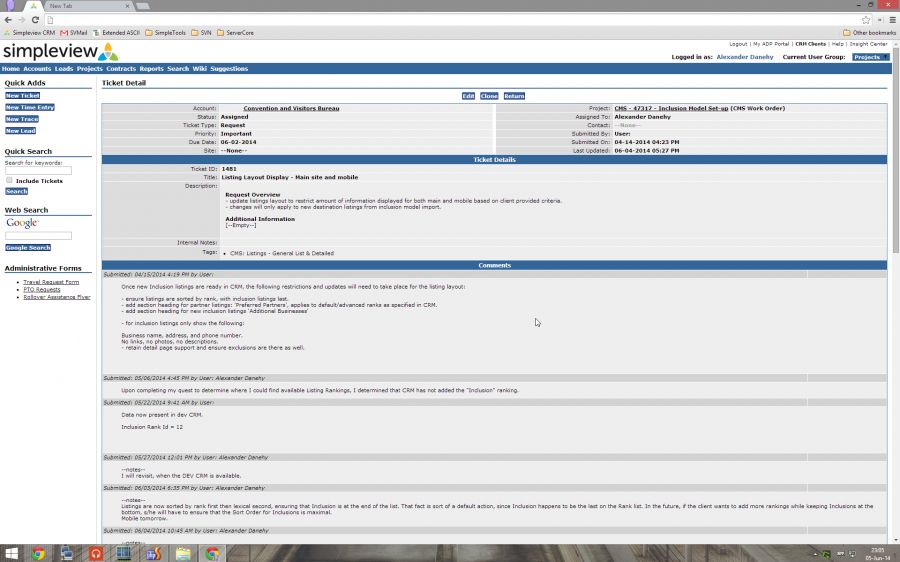900x562 pixels.
Task: Open the Projects menu in the navigation bar
Action: [x=90, y=68]
